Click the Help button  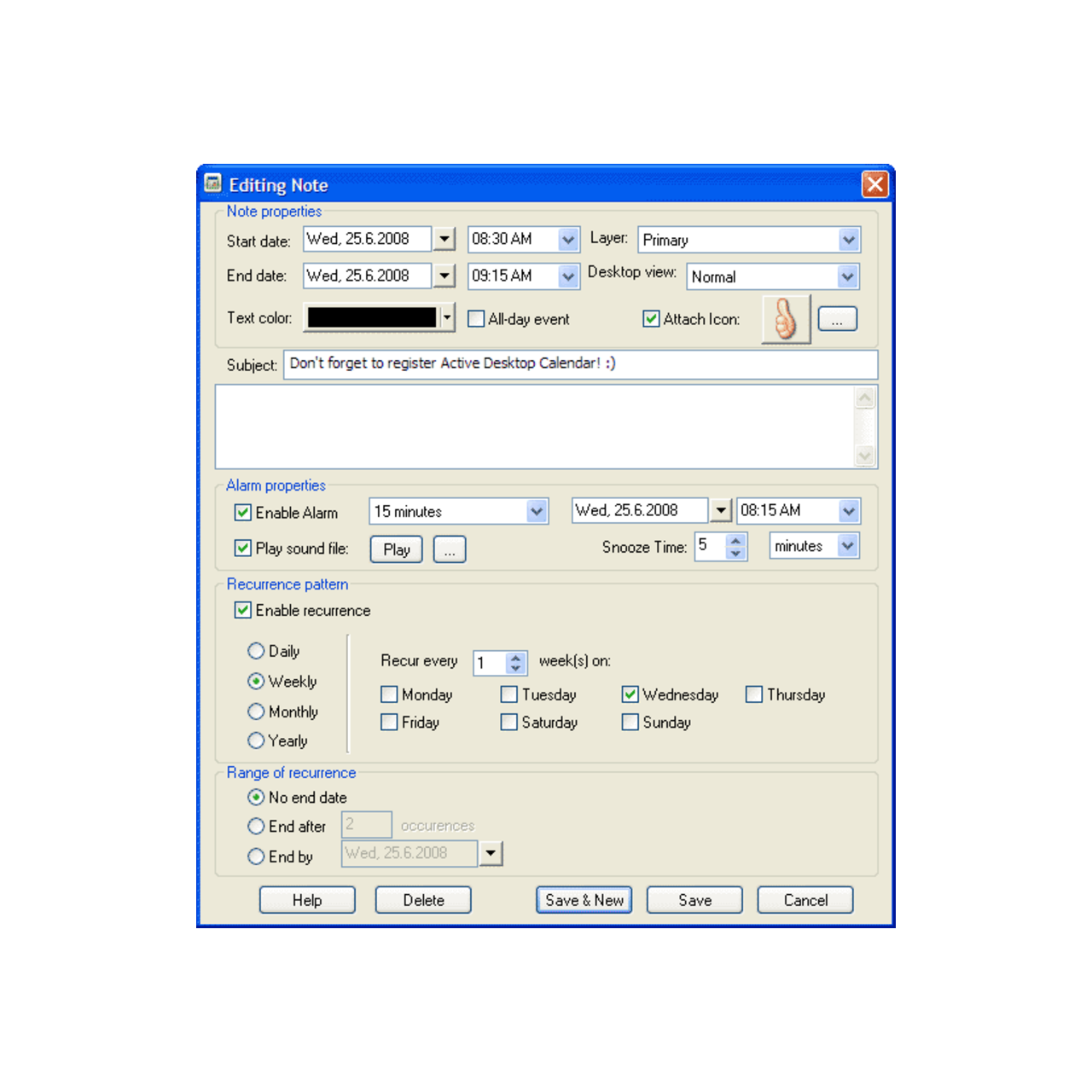point(307,900)
